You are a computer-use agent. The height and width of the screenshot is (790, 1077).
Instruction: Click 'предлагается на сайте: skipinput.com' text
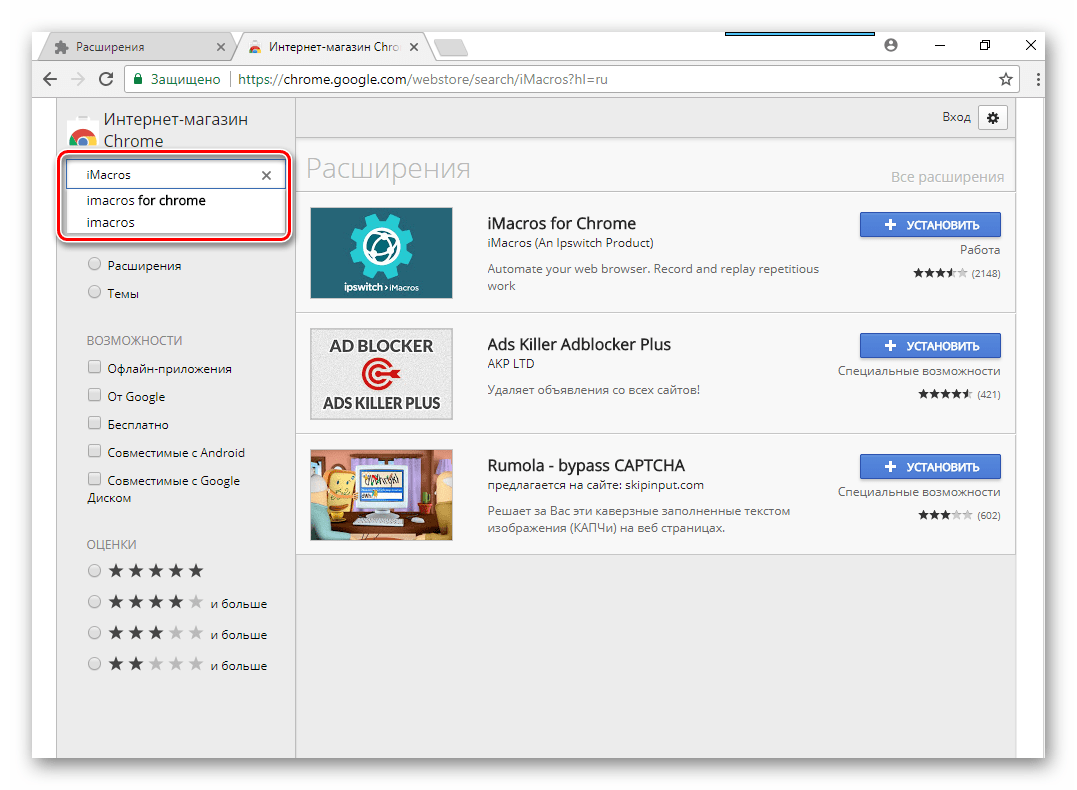596,485
